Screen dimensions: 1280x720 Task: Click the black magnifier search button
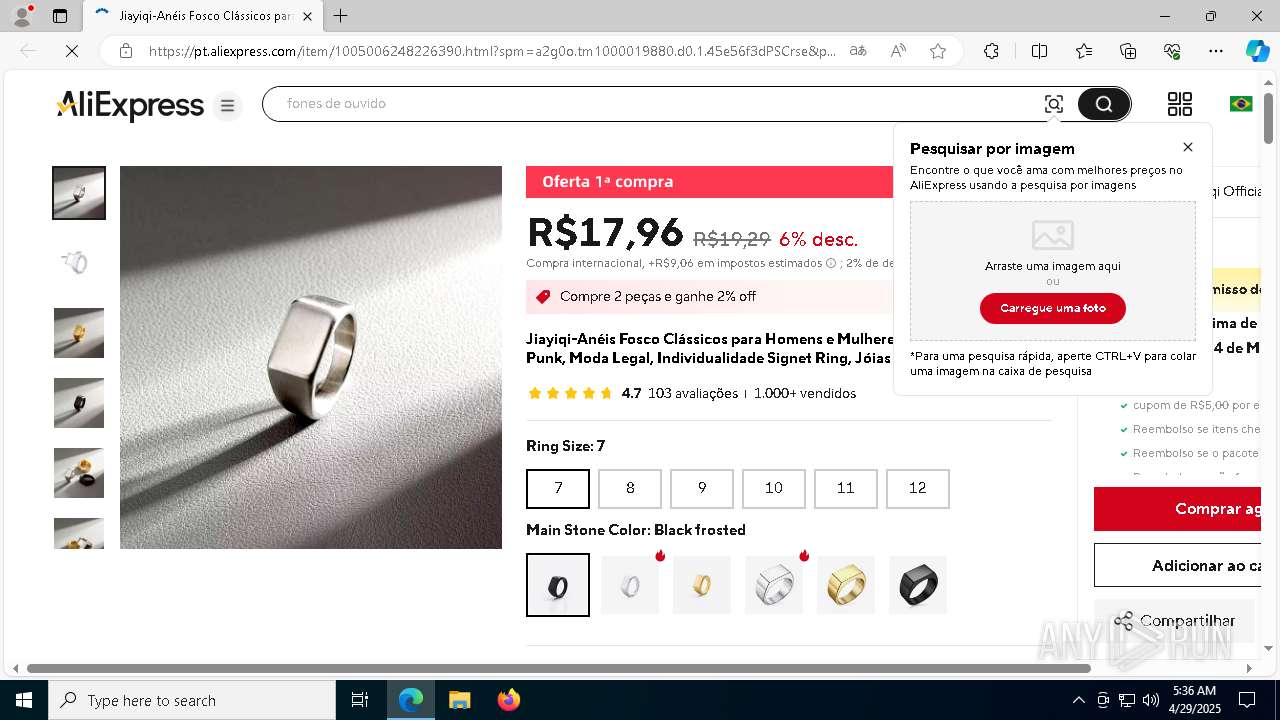1104,104
